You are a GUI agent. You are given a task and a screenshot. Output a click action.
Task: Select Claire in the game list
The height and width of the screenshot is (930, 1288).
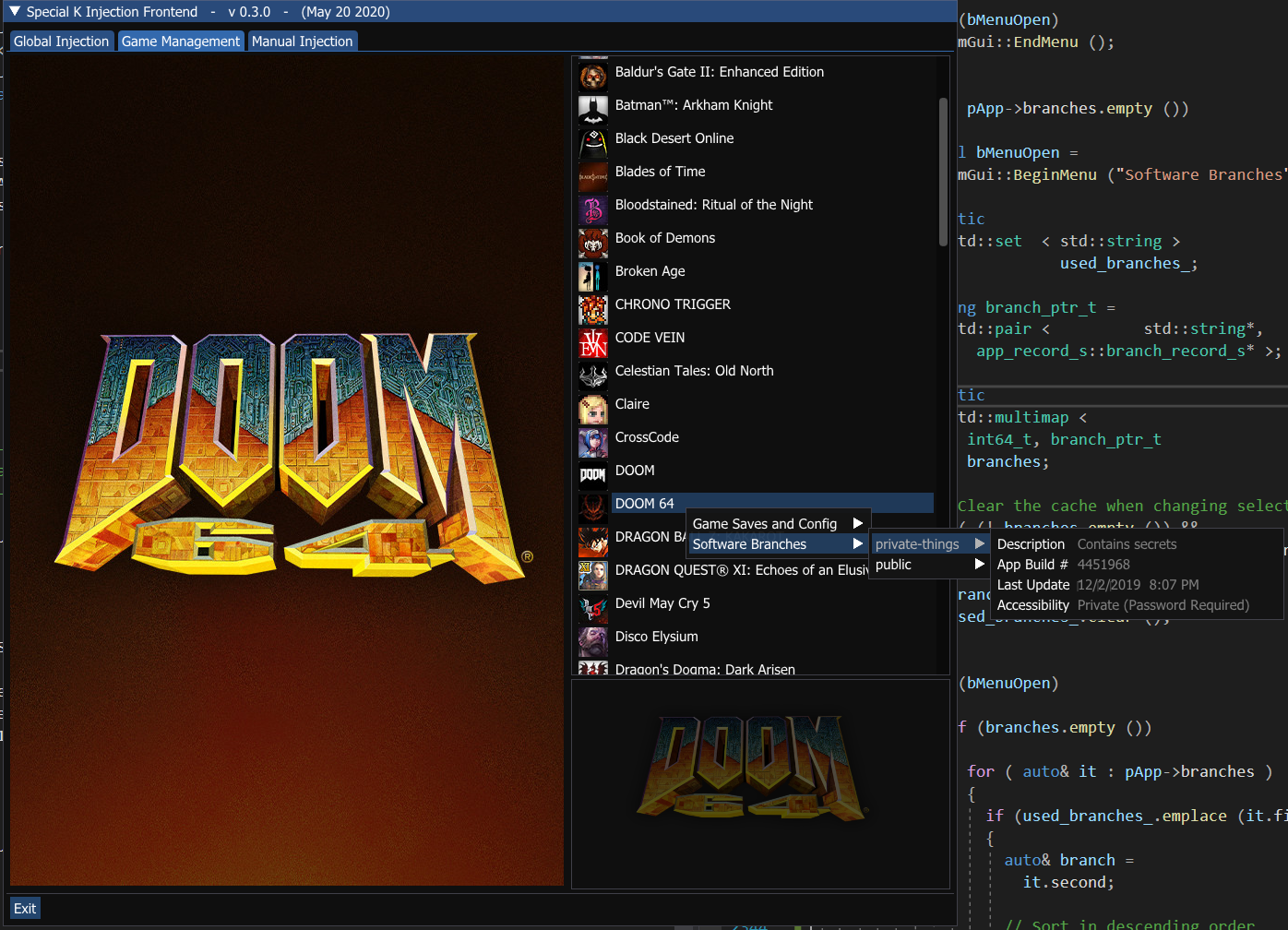[x=632, y=404]
